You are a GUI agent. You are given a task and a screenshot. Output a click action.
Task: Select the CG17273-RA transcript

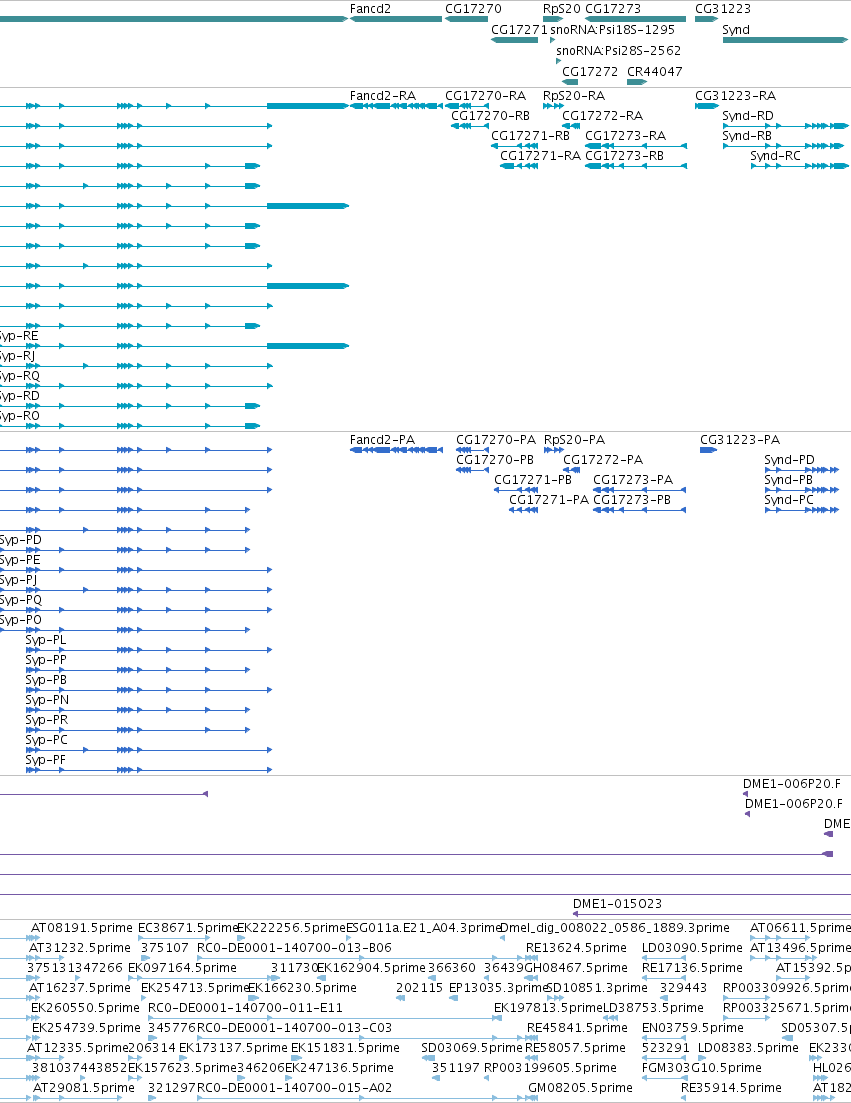pyautogui.click(x=636, y=146)
